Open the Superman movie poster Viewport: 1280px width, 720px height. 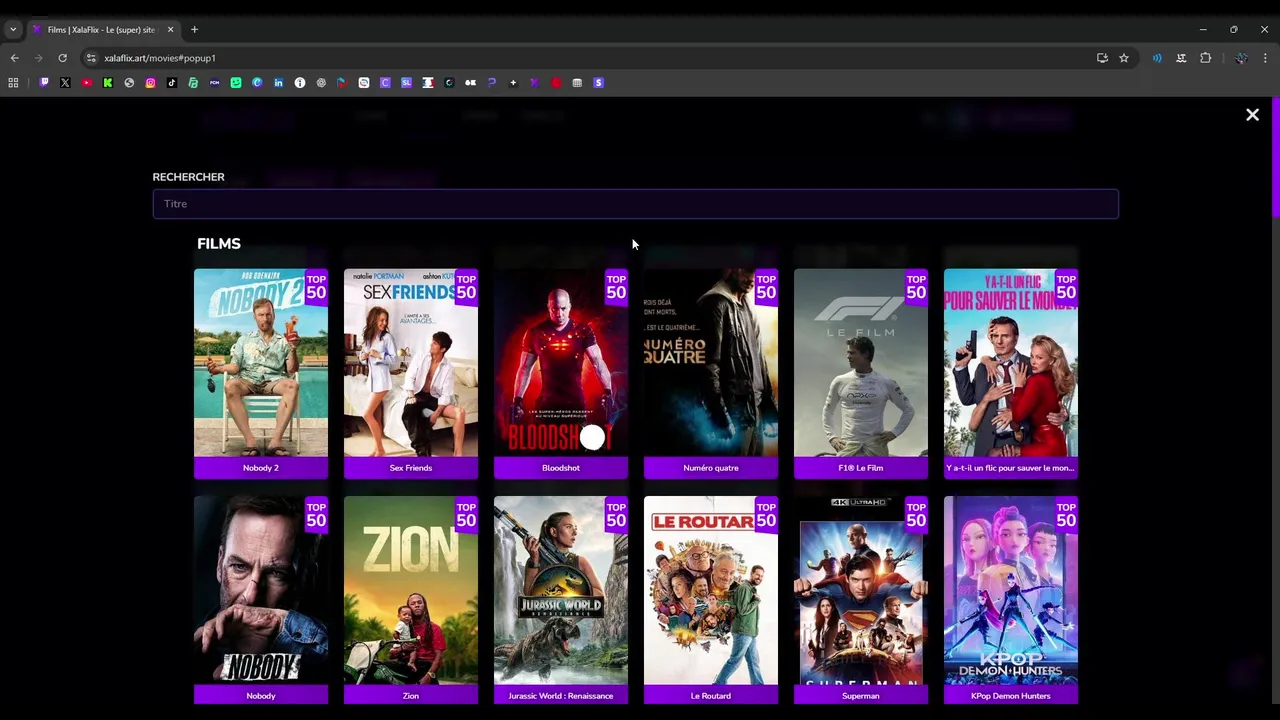(861, 591)
